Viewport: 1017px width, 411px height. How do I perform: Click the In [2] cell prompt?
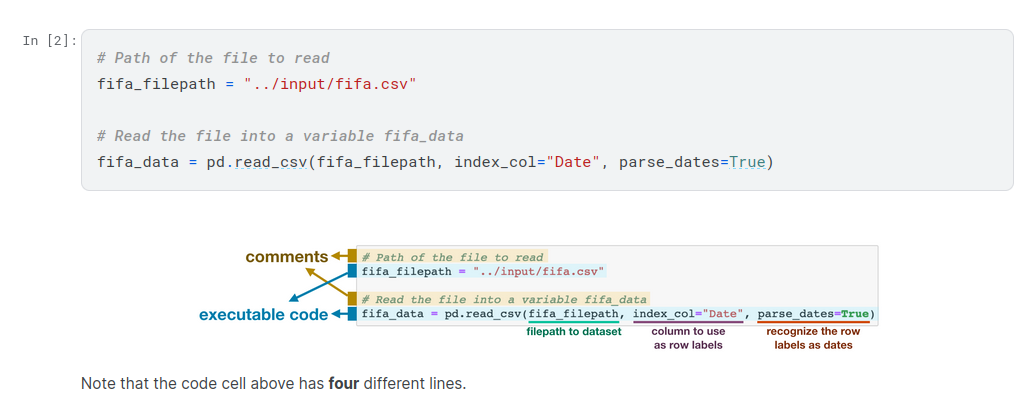pos(49,40)
